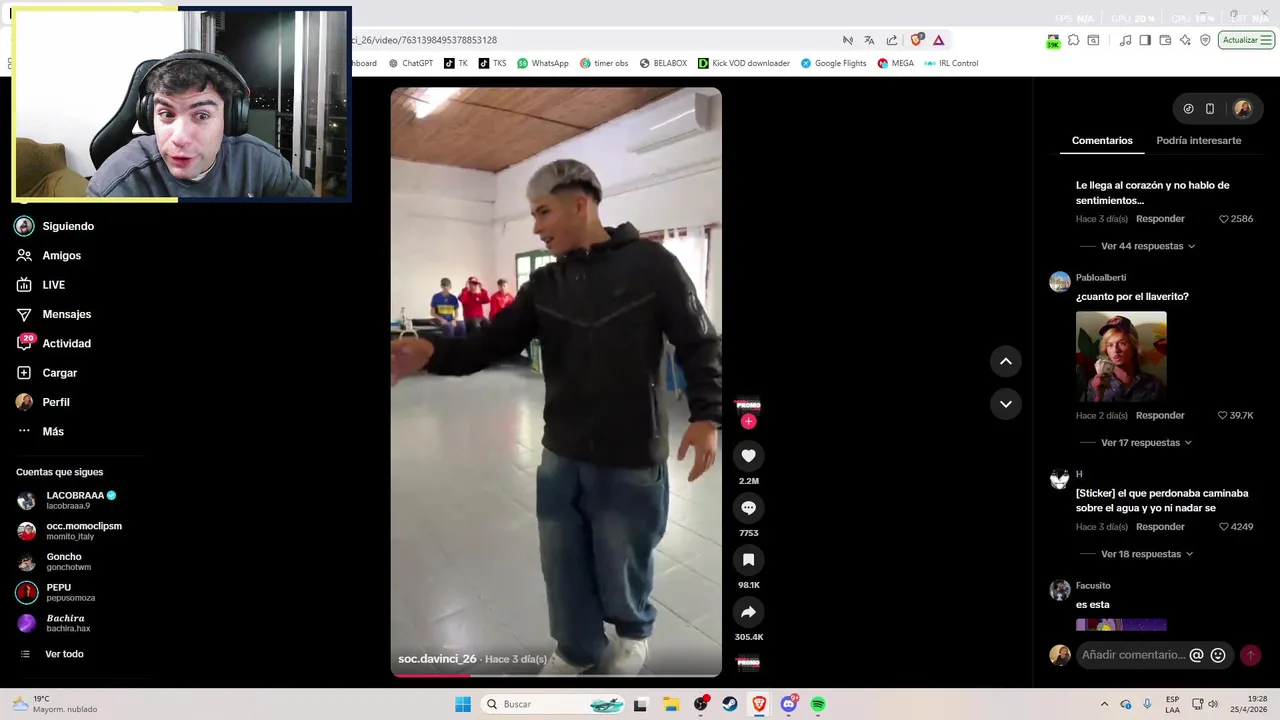This screenshot has width=1280, height=720.
Task: Click in the Añadir comentario field
Action: click(1133, 655)
